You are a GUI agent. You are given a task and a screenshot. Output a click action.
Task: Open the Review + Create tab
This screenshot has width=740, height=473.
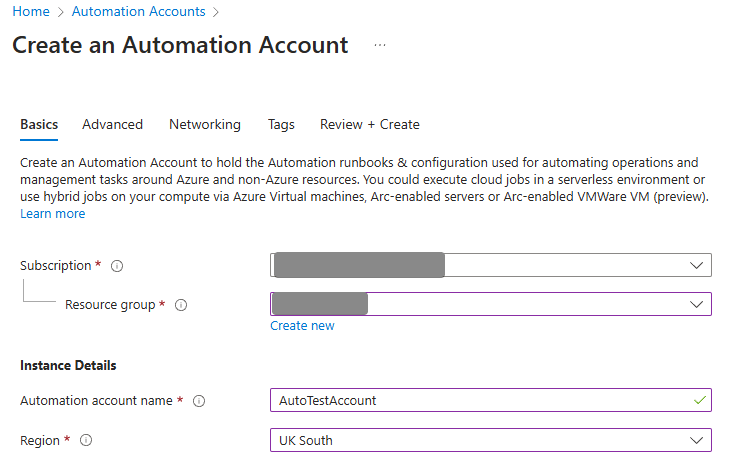tap(369, 125)
